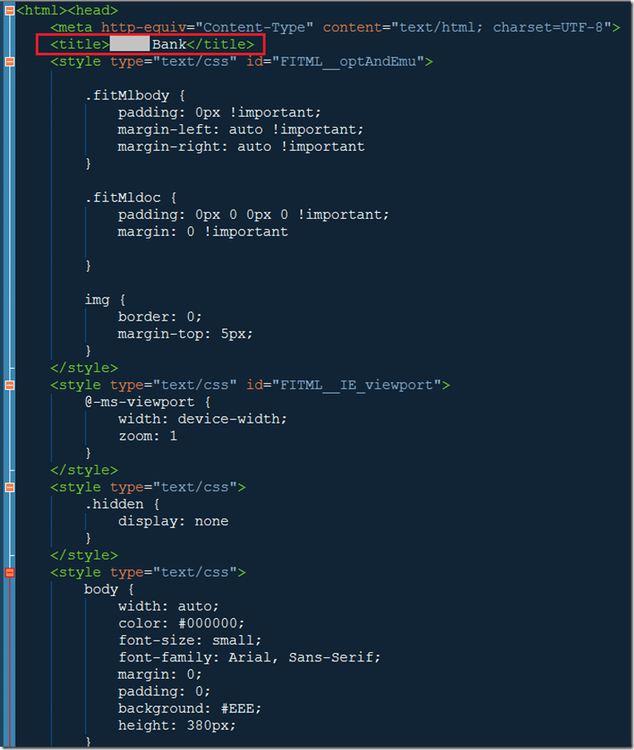Collapse the html root fold marker
The image size is (634, 750).
(10, 10)
